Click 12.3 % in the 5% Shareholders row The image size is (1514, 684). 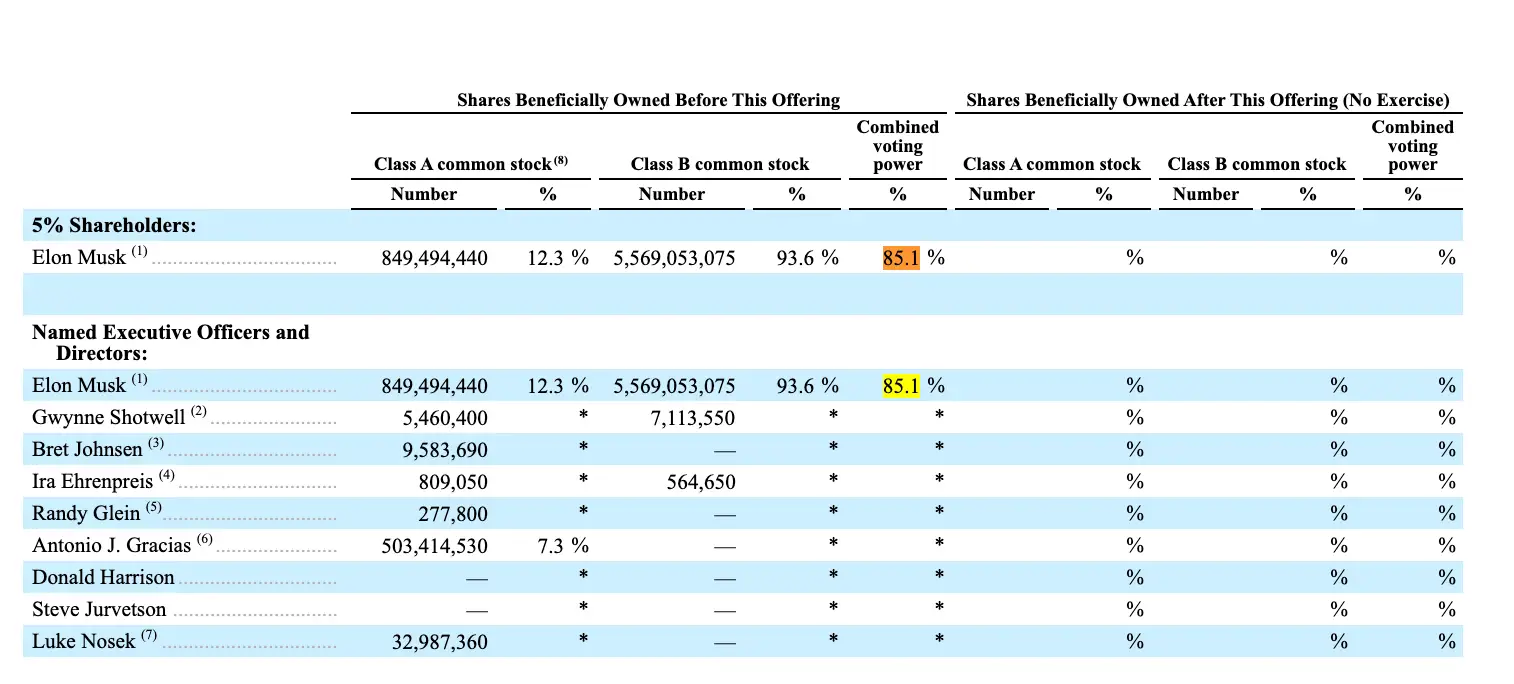[558, 259]
